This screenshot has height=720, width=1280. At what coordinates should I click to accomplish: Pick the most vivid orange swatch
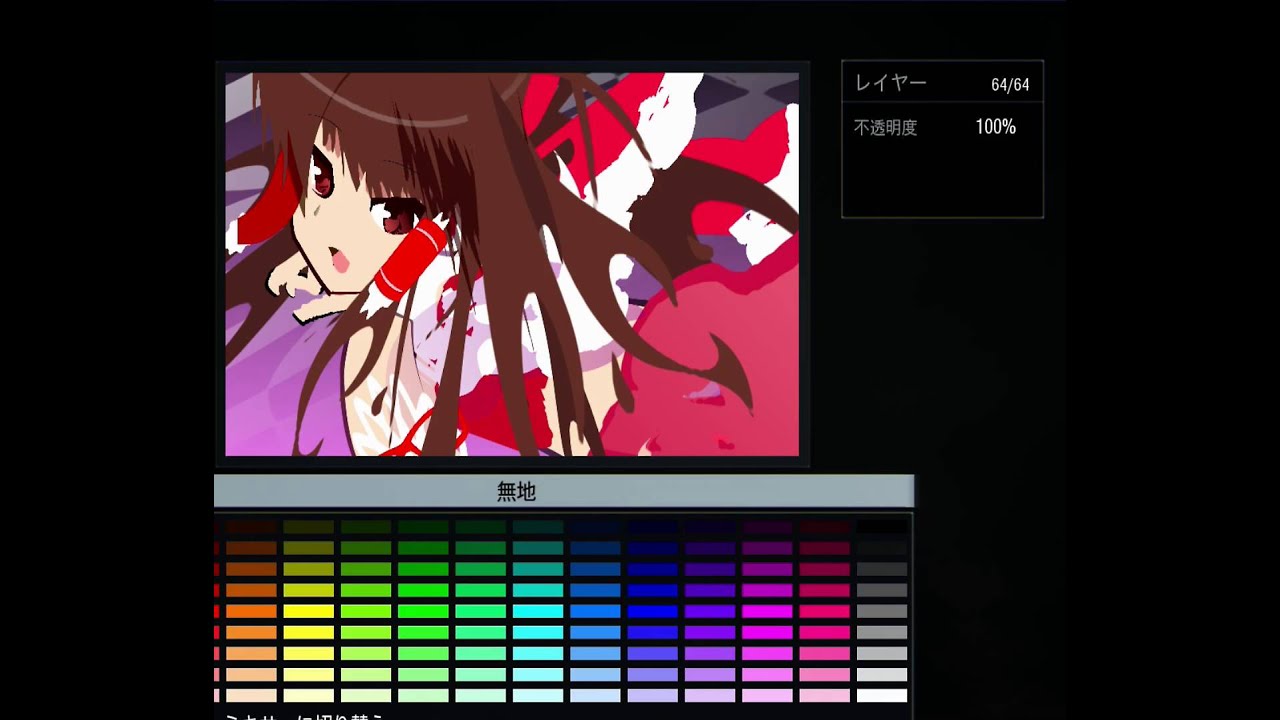point(251,611)
